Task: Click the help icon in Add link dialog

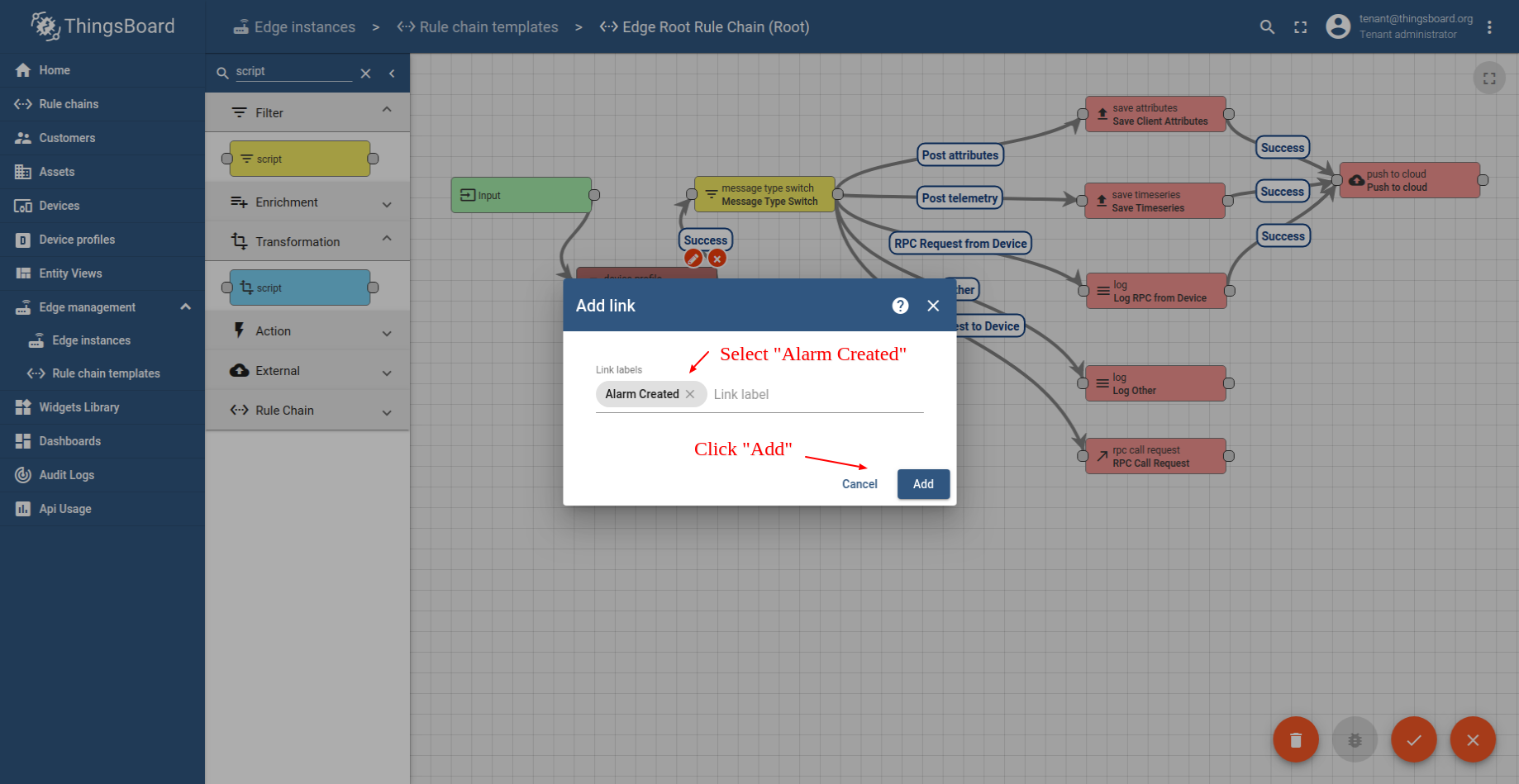Action: [901, 306]
